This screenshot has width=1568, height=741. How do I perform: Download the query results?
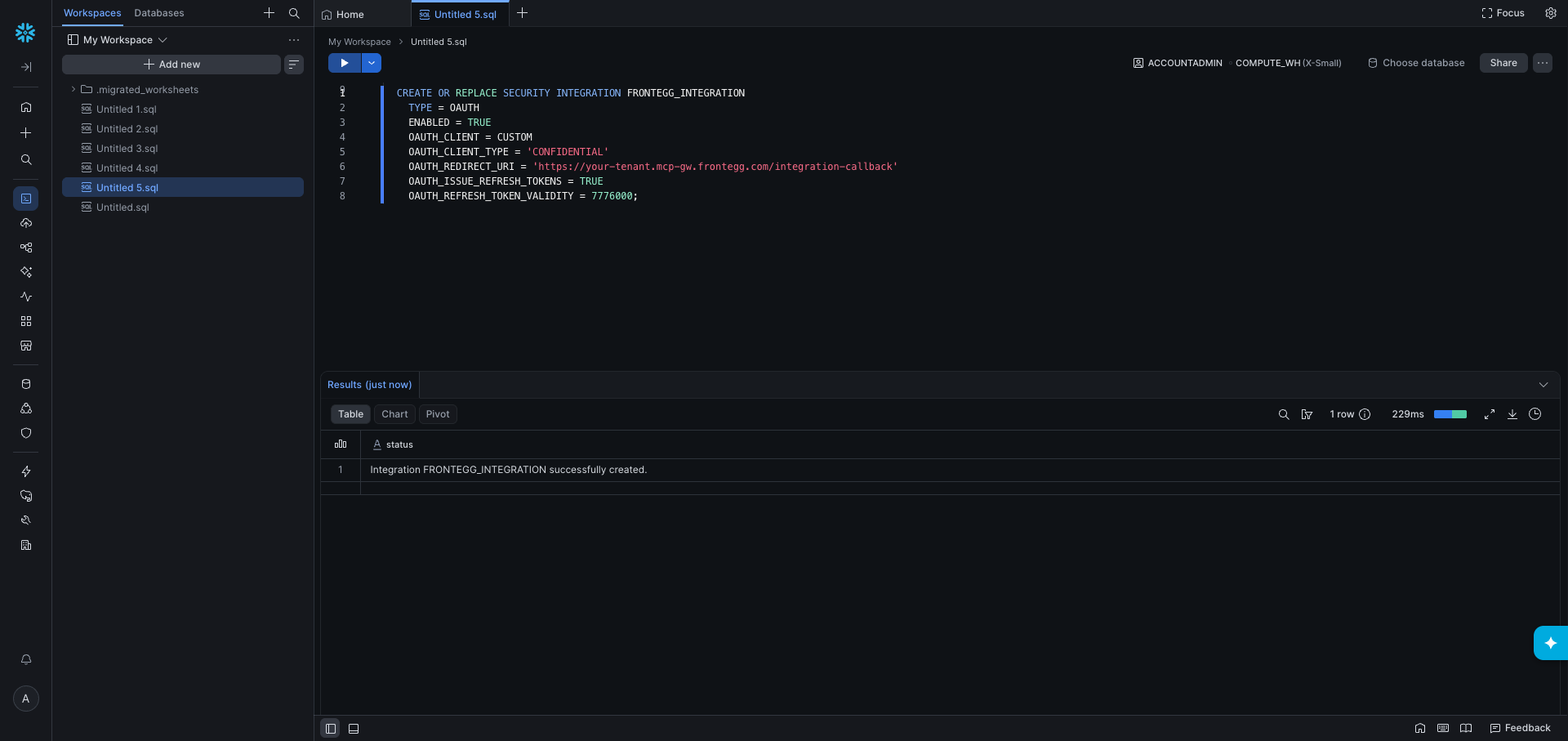1512,414
